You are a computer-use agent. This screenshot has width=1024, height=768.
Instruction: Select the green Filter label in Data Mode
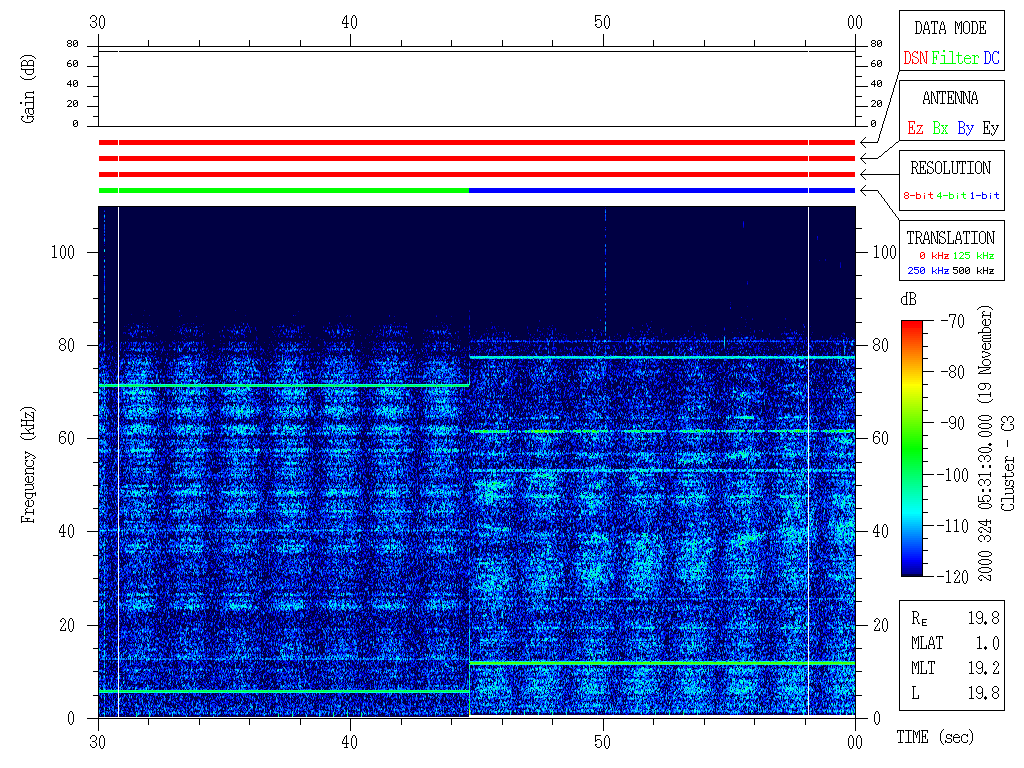[955, 58]
